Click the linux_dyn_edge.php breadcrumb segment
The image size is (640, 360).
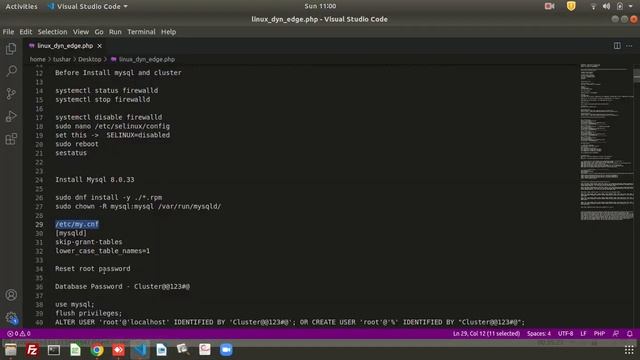143,59
